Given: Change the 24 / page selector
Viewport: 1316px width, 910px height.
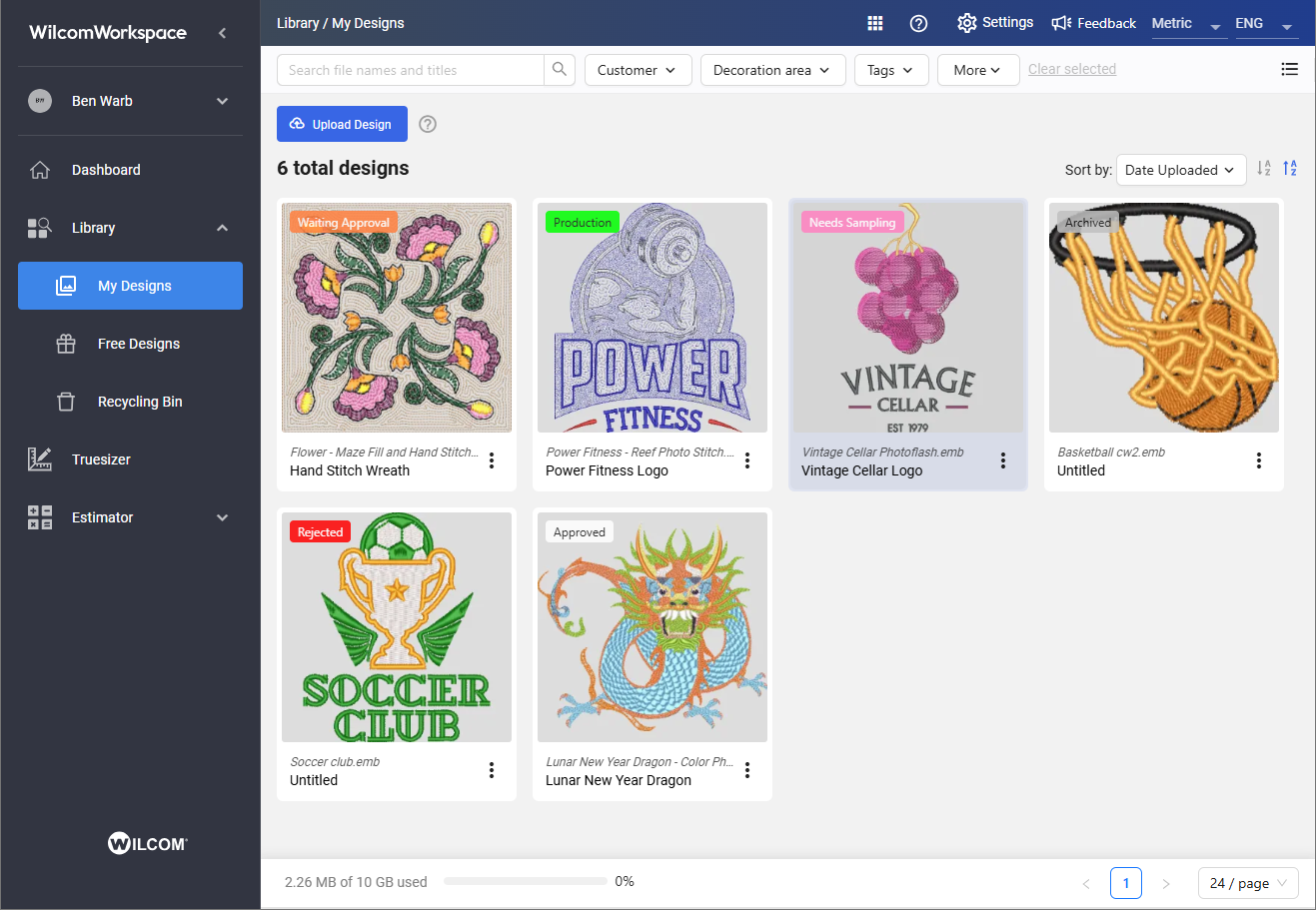Looking at the screenshot, I should click(x=1248, y=883).
